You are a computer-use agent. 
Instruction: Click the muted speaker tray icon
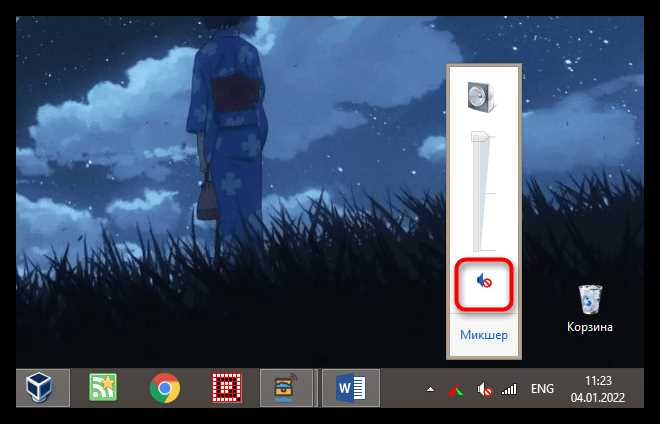484,389
